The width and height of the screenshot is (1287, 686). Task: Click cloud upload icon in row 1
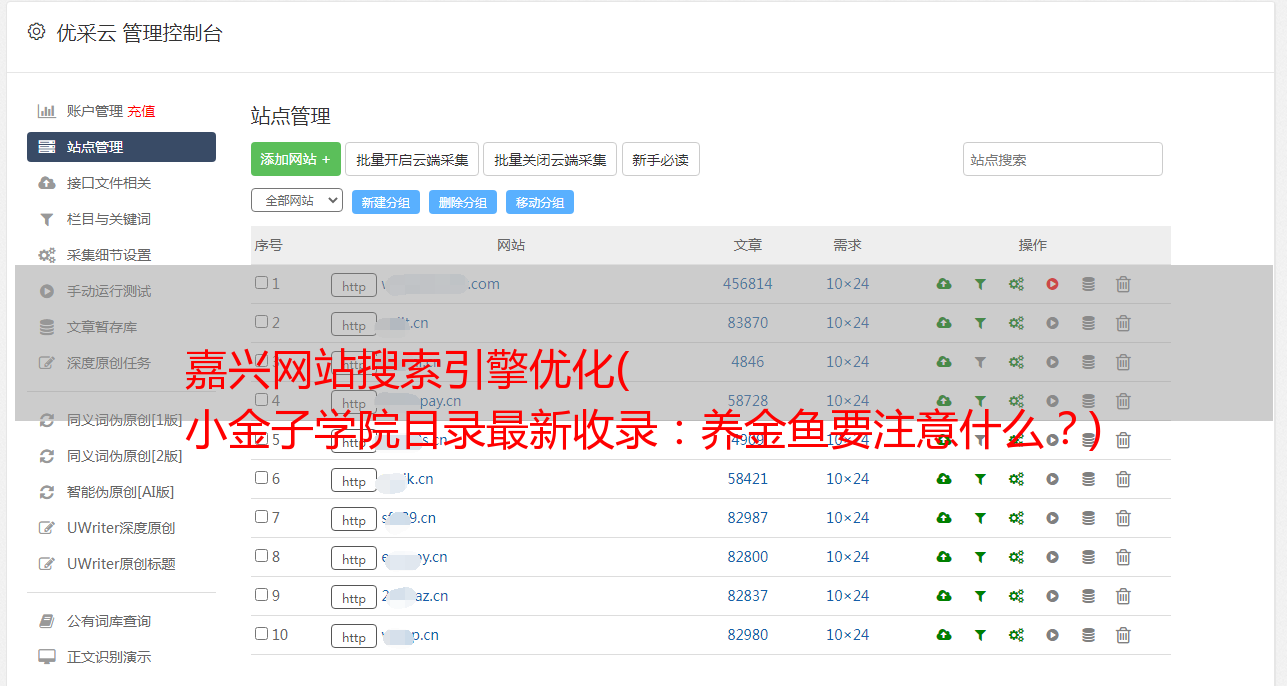944,284
